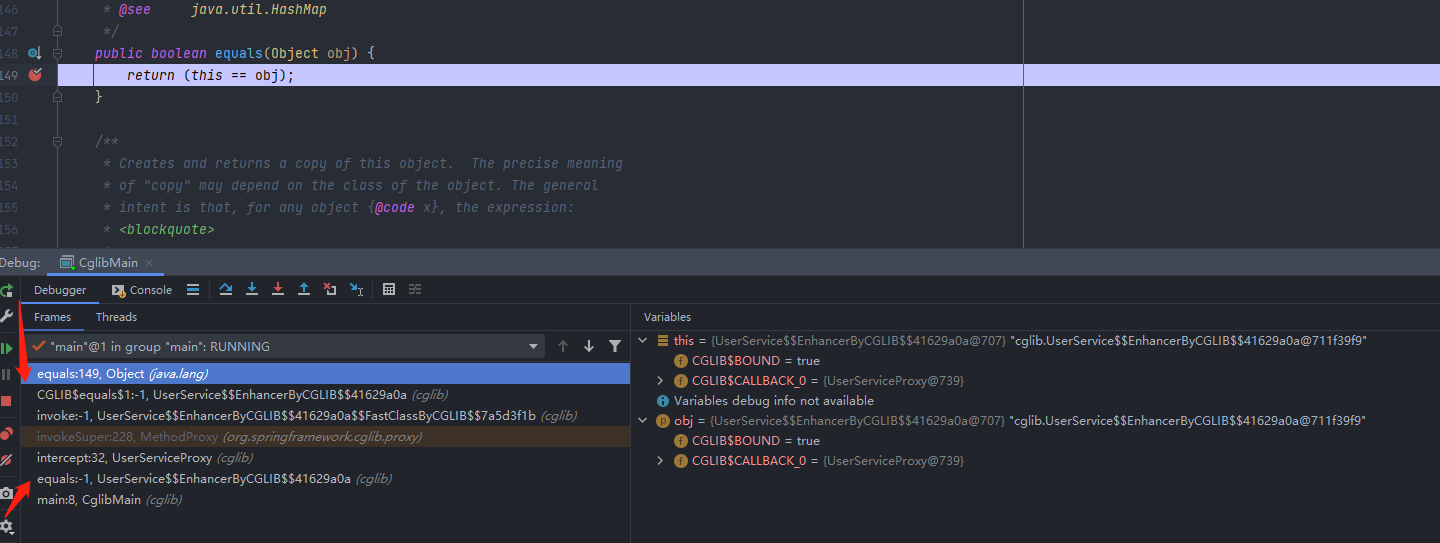Toggle the breakpoint on line 149
1440x543 pixels.
(x=35, y=75)
